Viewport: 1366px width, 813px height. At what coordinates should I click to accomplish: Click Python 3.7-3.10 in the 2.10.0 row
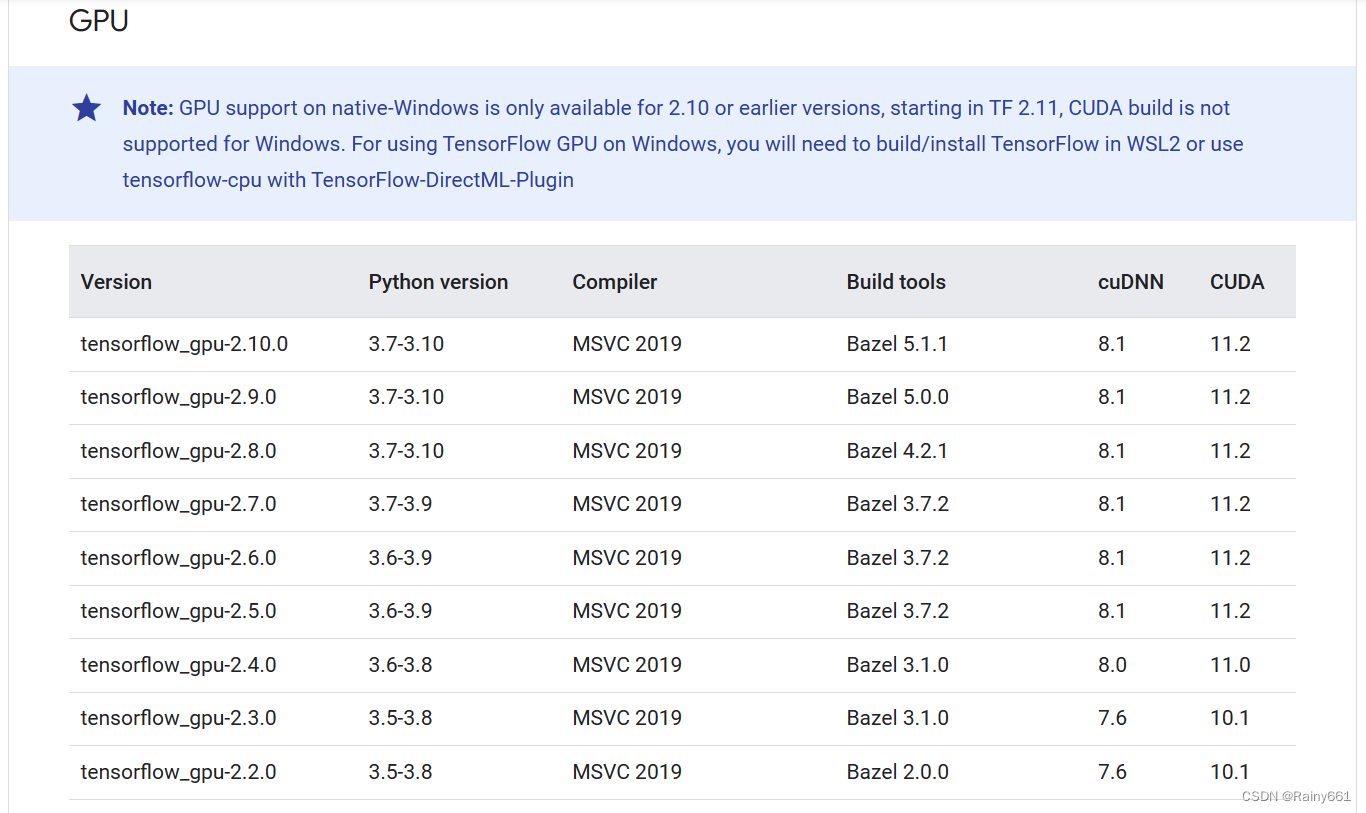(406, 344)
